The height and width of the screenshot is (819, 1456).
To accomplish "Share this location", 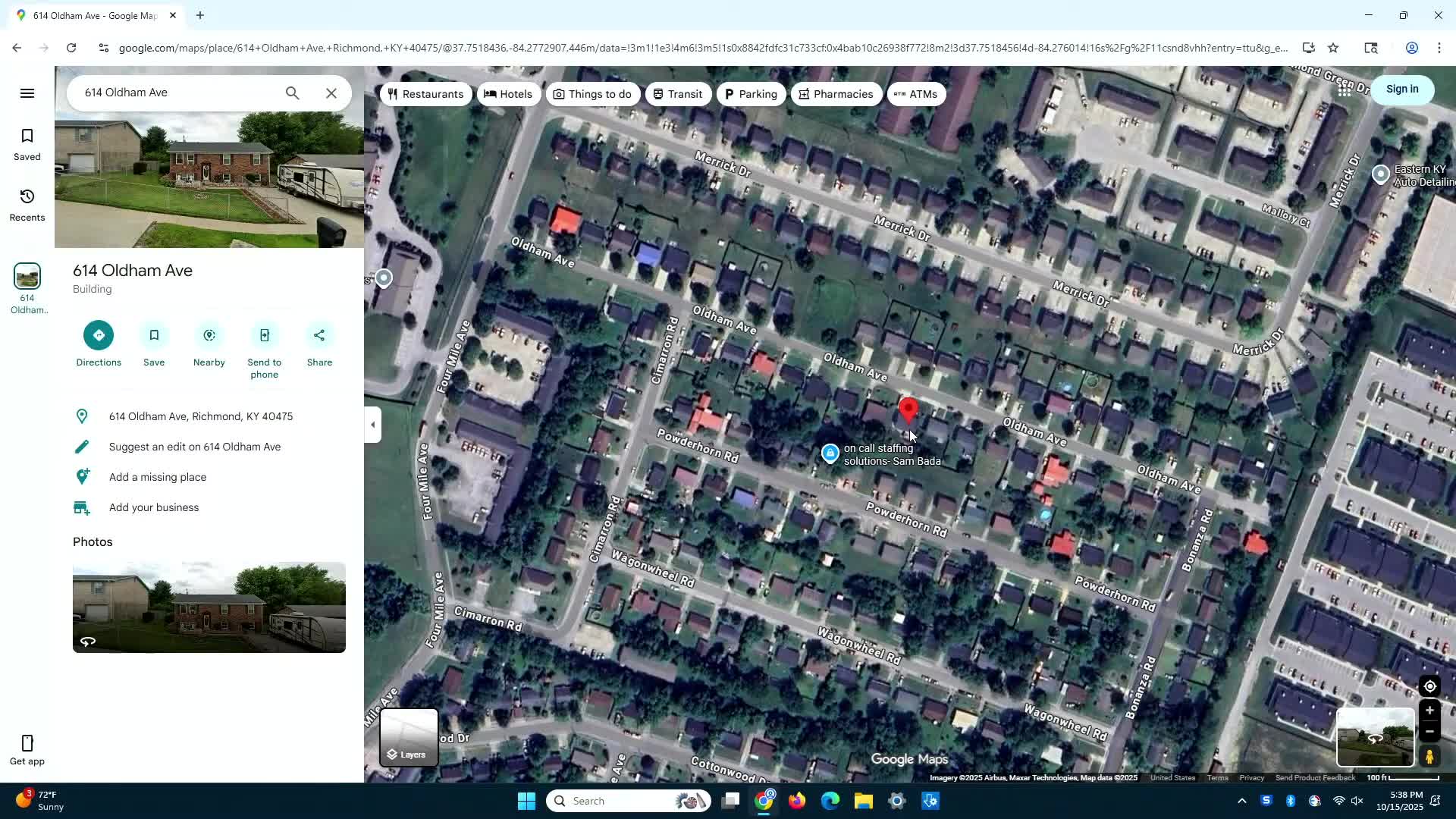I will tap(319, 335).
